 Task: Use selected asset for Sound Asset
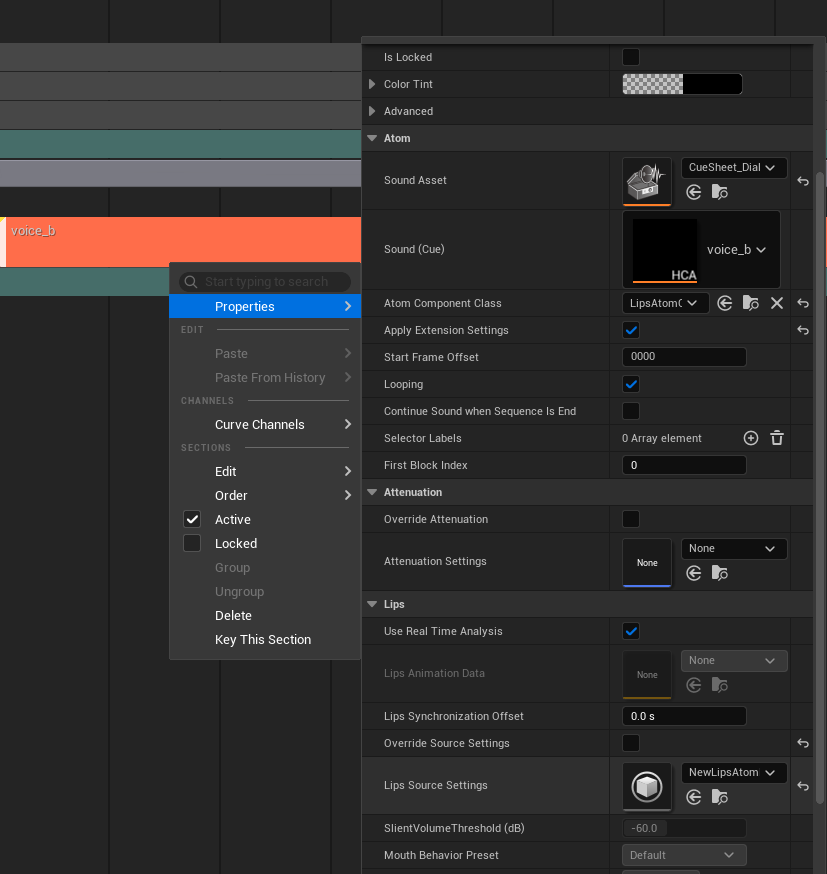coord(694,192)
